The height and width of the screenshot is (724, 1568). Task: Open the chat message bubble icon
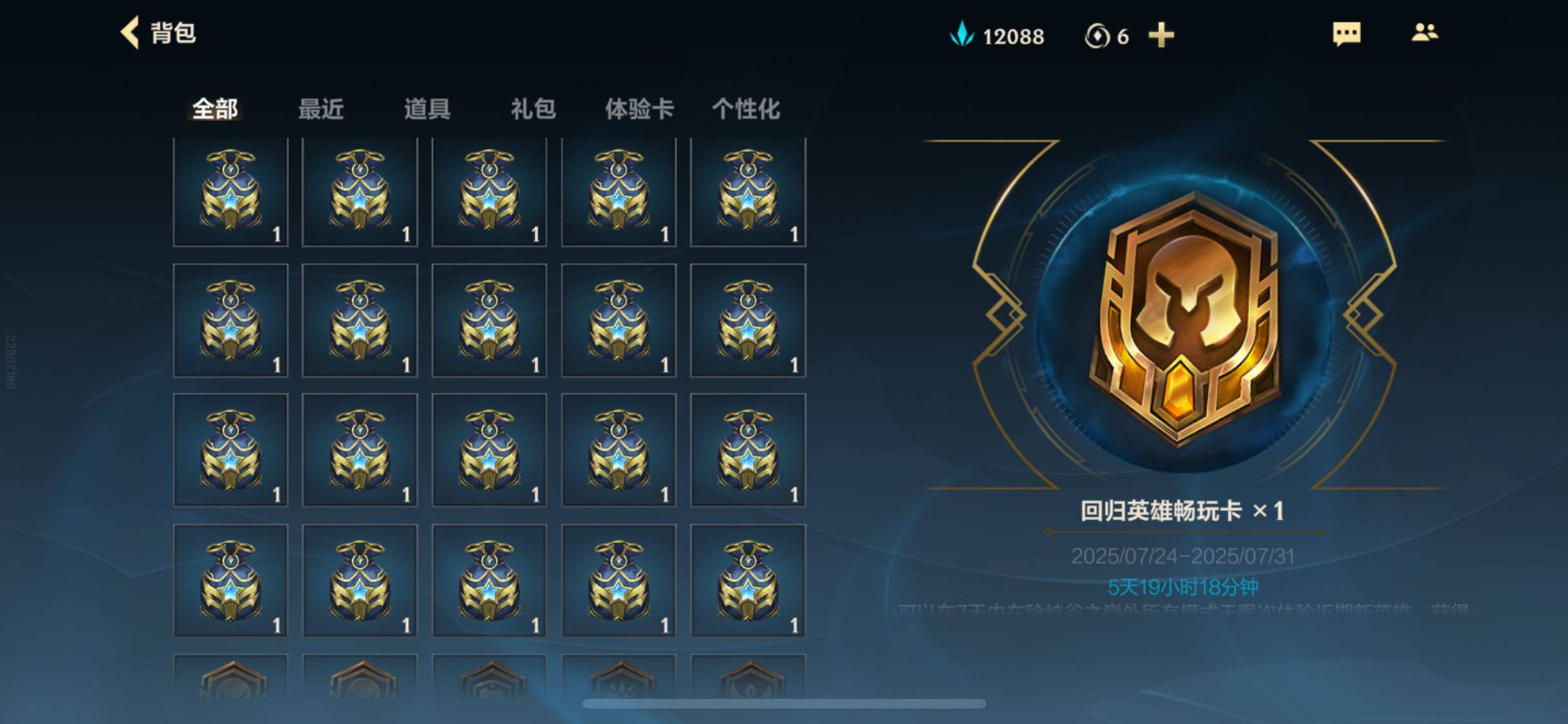pos(1347,34)
